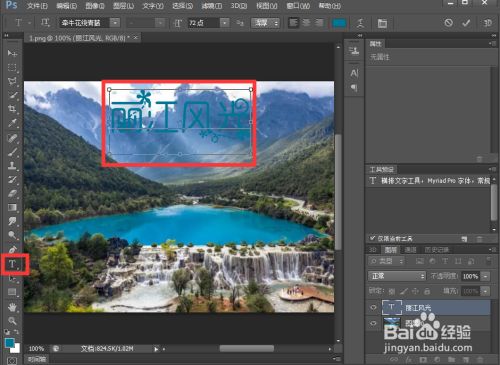This screenshot has height=365, width=500.
Task: Select the History Brush tool
Action: pyautogui.click(x=12, y=180)
